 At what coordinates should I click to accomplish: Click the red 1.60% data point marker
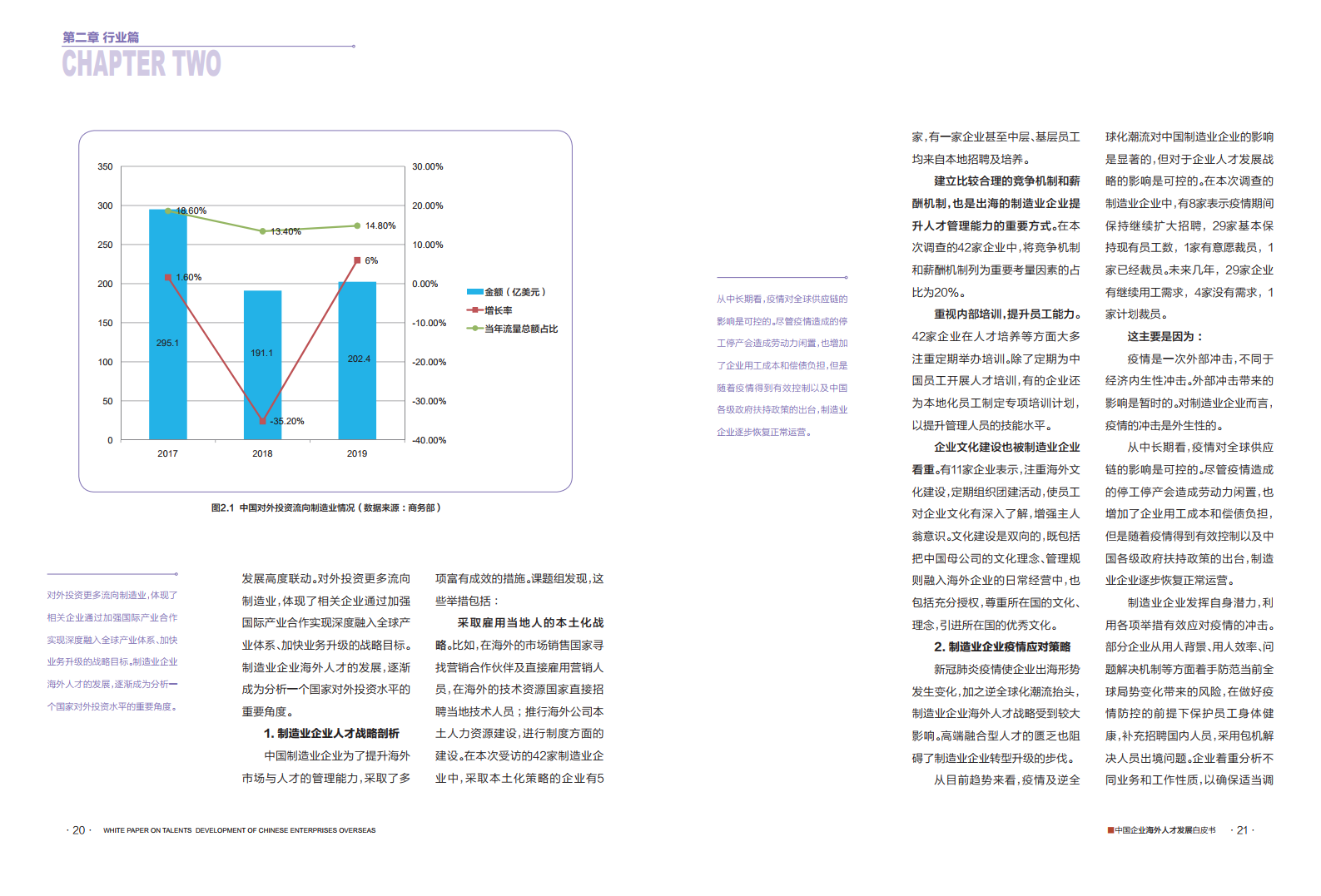168,277
